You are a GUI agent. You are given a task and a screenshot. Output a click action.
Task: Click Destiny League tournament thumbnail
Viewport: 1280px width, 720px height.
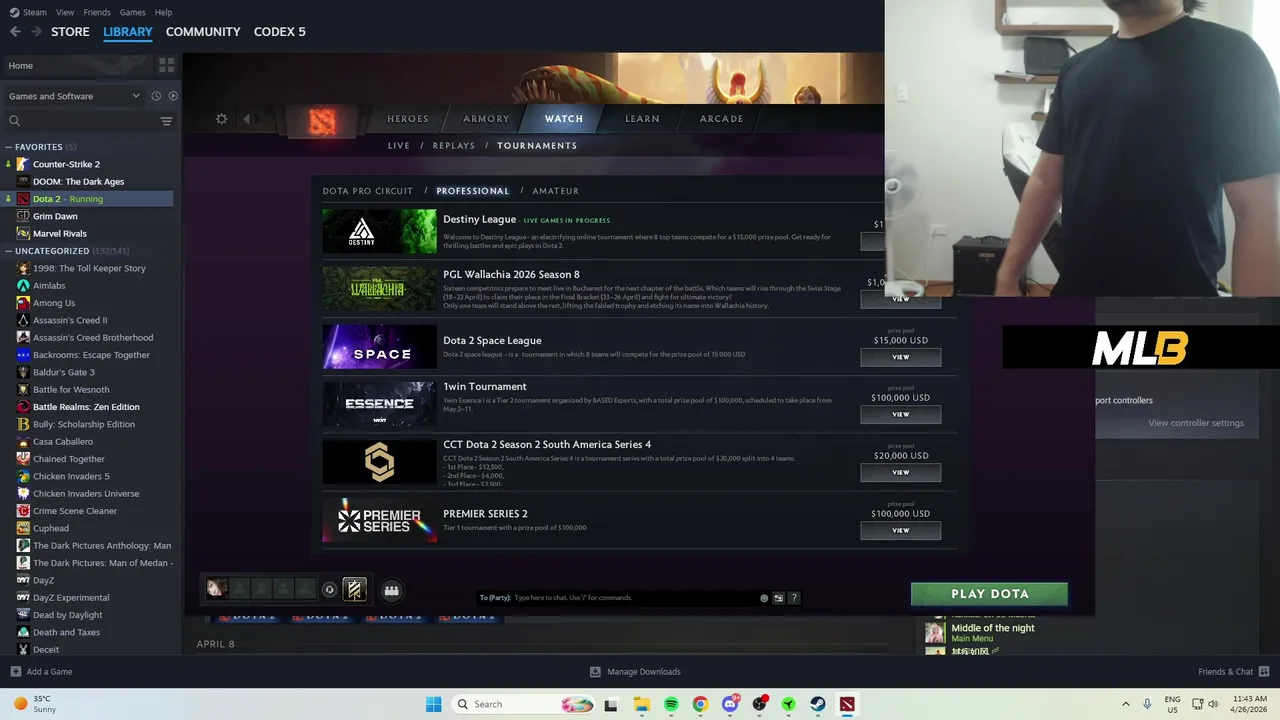(379, 231)
